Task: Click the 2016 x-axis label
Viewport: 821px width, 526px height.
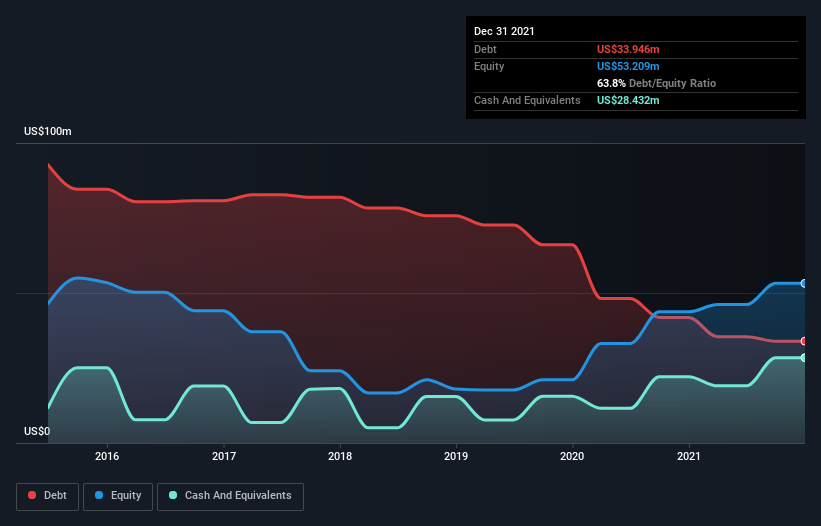Action: (107, 456)
